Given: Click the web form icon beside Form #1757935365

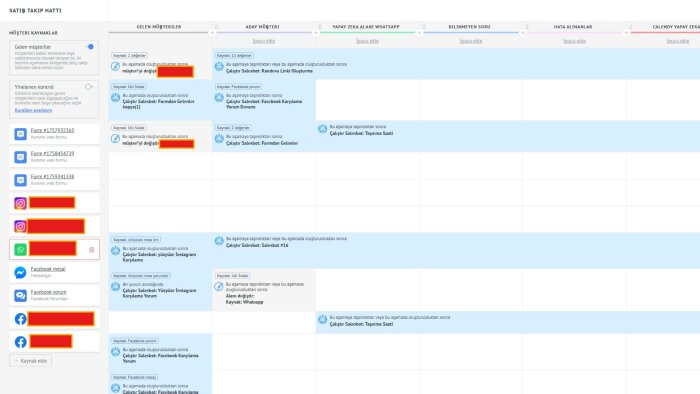Looking at the screenshot, I should point(21,134).
